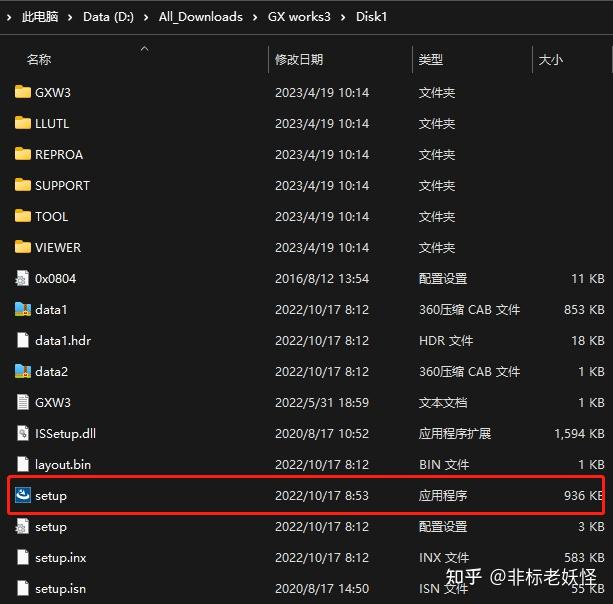The height and width of the screenshot is (604, 613).
Task: Click the 11 KB size cell
Action: coord(588,278)
